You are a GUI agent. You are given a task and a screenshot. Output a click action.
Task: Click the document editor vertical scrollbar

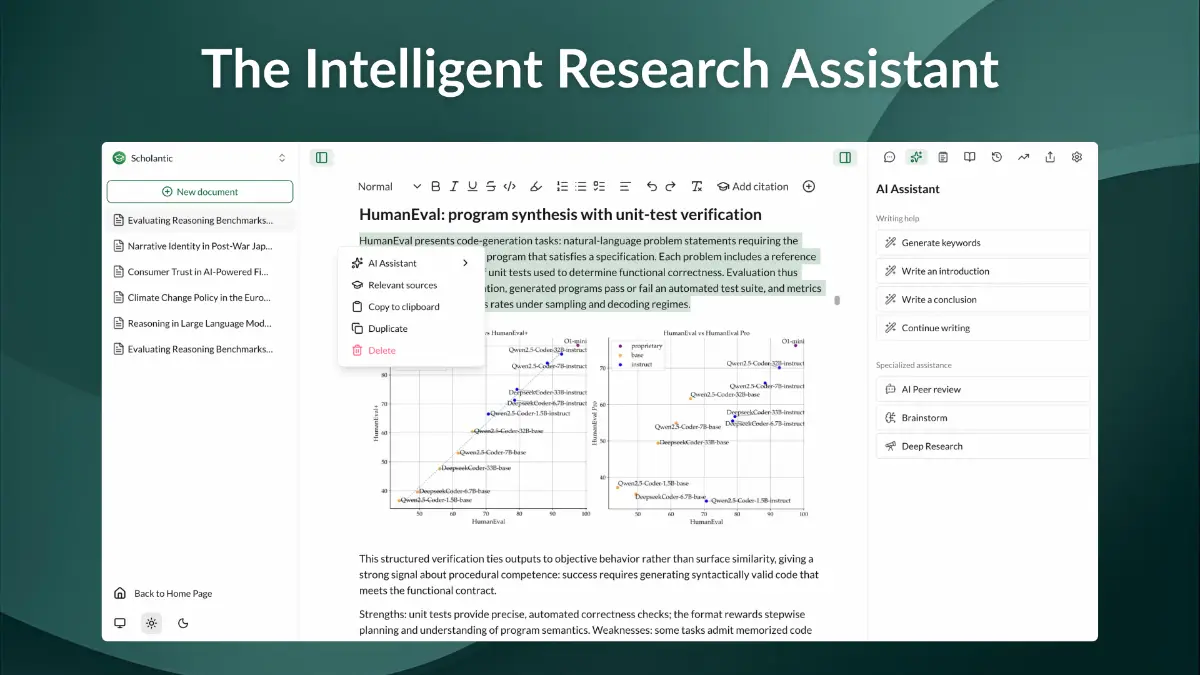click(x=837, y=300)
